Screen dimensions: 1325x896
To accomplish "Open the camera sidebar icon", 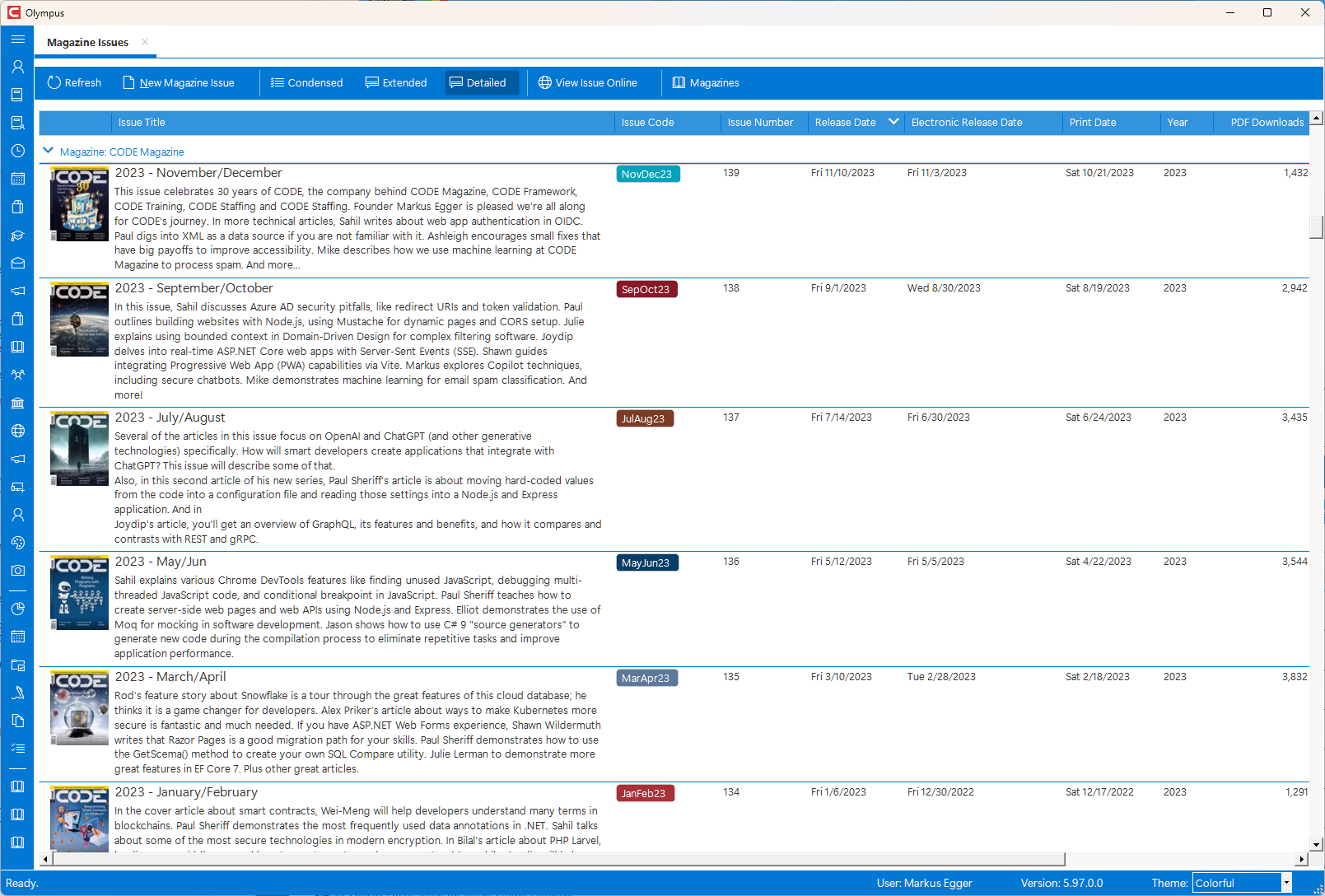I will pos(17,571).
